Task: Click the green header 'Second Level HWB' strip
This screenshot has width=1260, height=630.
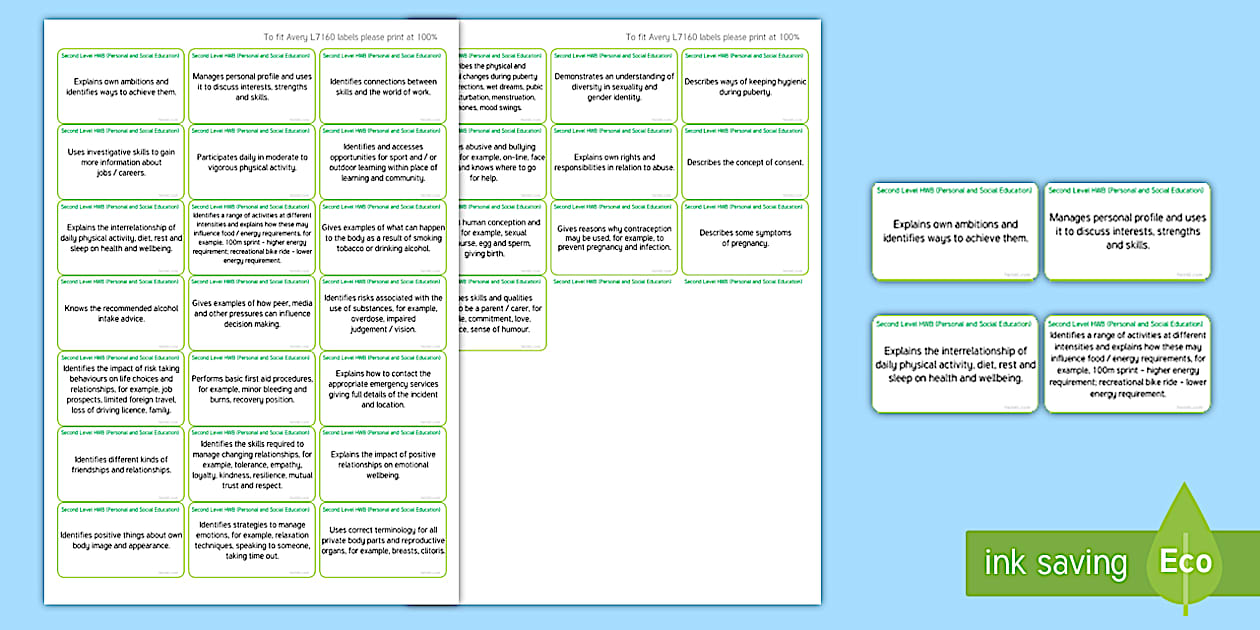Action: (120, 55)
